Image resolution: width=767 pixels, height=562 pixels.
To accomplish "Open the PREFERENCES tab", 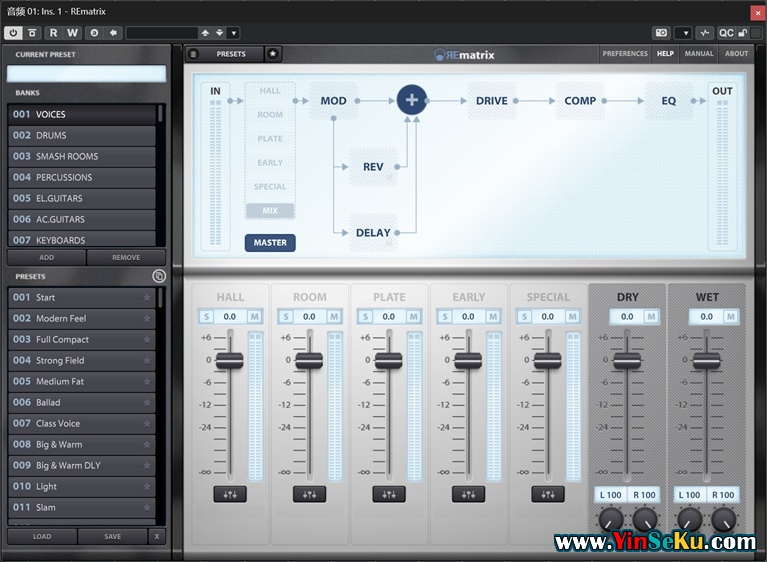I will coord(625,54).
